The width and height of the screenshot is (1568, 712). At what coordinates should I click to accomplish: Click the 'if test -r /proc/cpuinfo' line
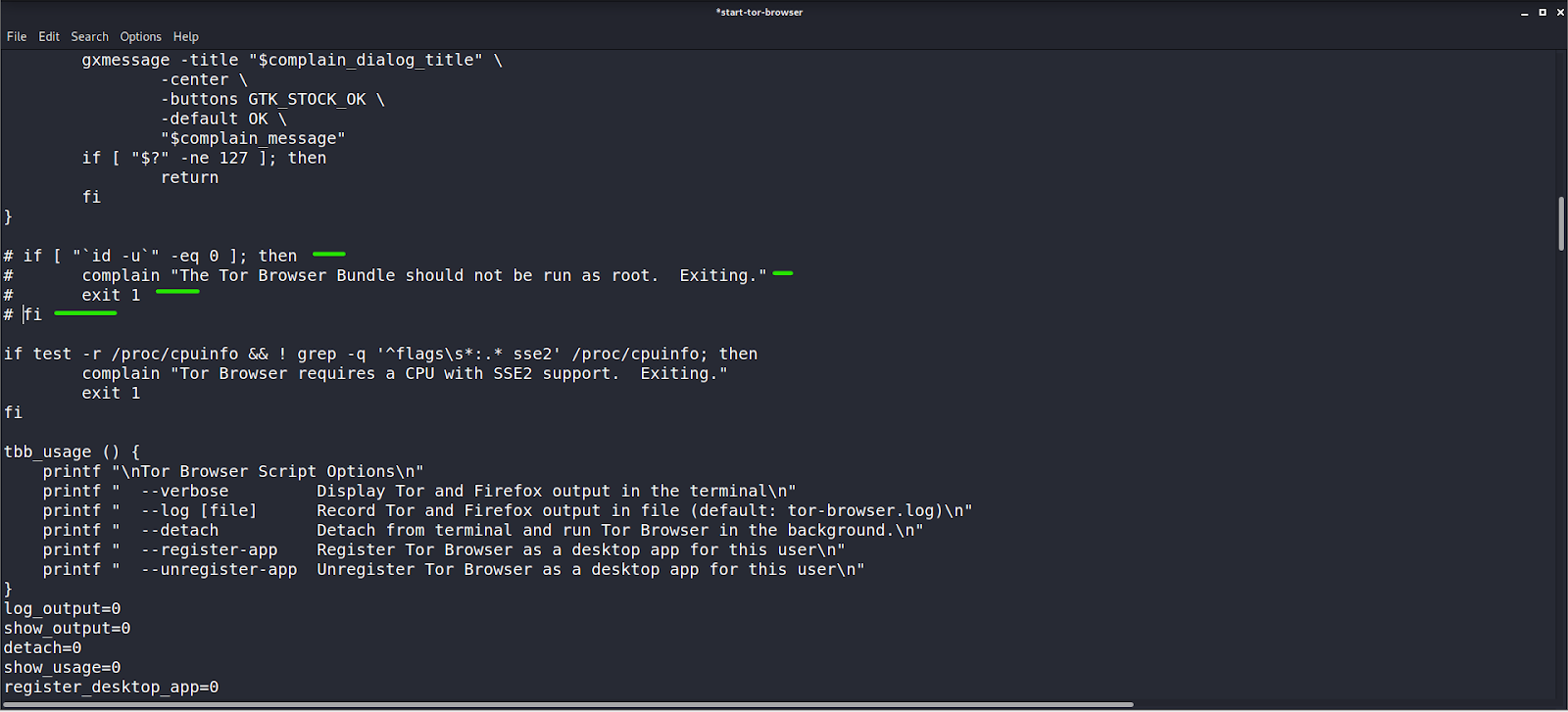click(380, 354)
